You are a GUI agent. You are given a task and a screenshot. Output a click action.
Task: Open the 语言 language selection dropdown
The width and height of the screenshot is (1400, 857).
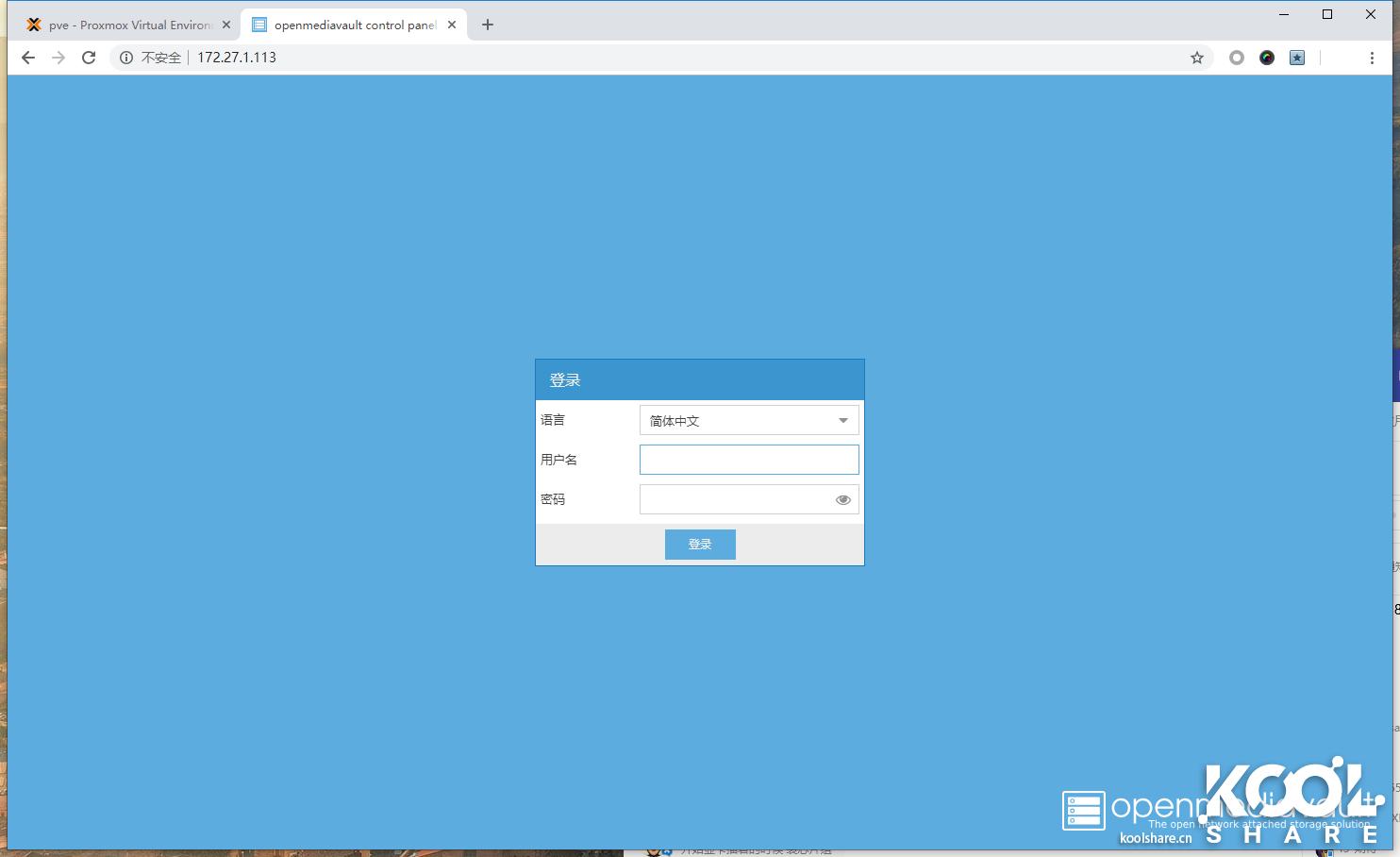tap(748, 420)
